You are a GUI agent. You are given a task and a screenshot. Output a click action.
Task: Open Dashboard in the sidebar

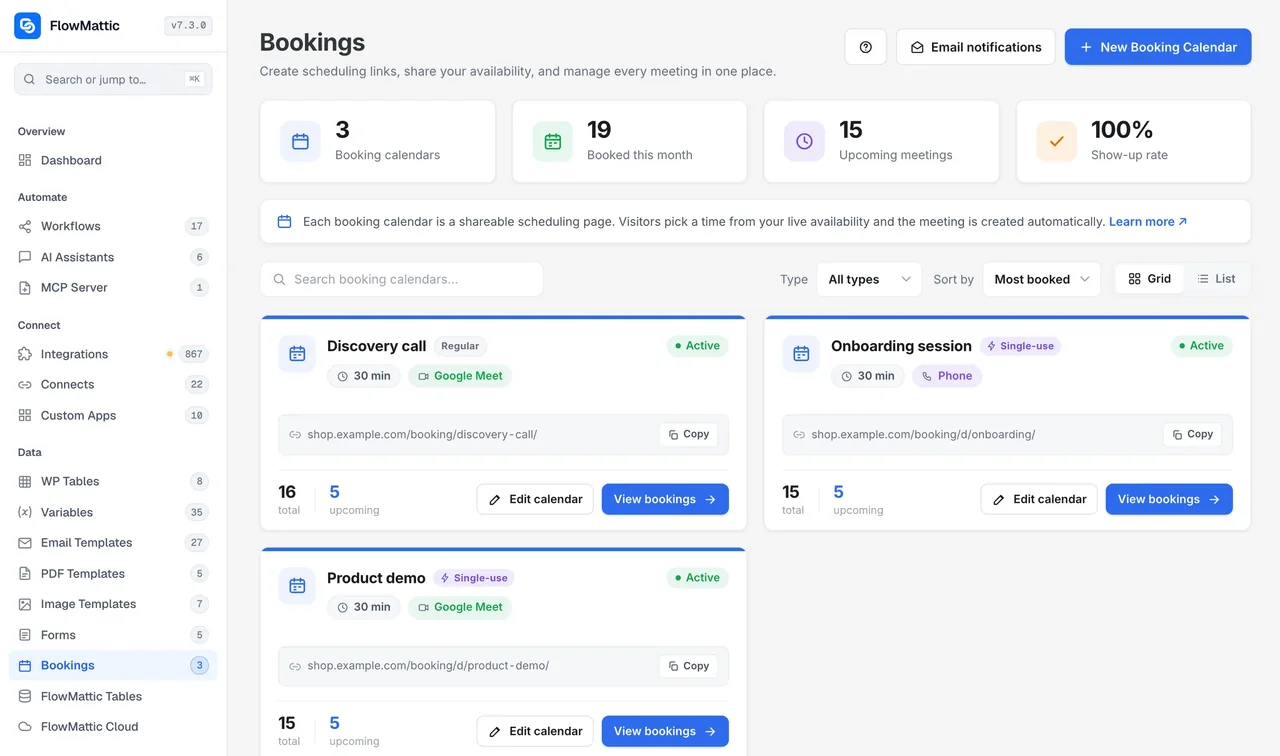click(x=113, y=160)
